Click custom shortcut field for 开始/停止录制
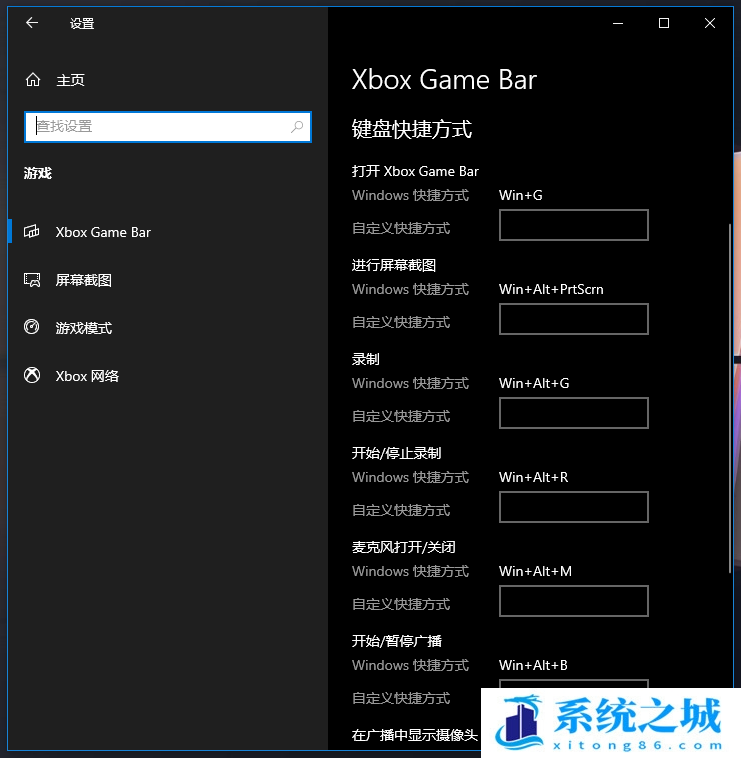This screenshot has width=741, height=758. coord(573,507)
